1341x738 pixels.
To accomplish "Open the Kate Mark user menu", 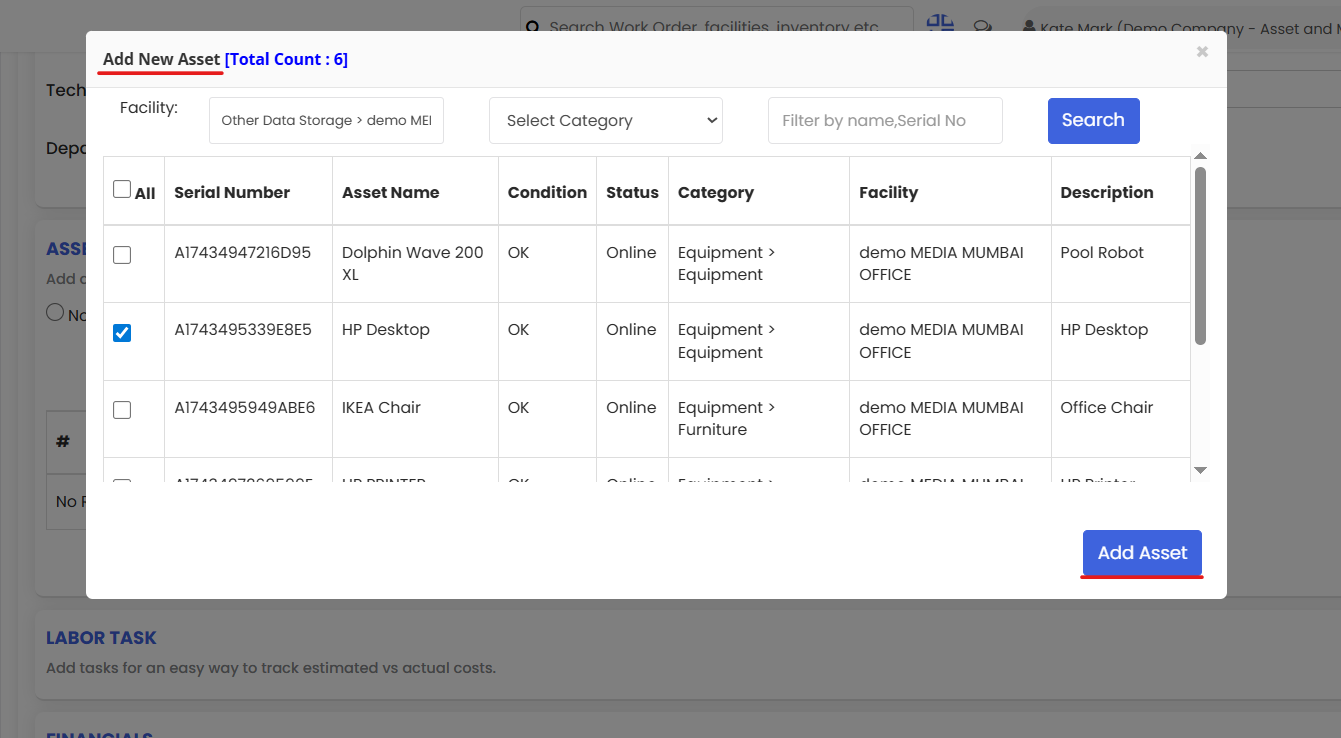I will click(1180, 28).
